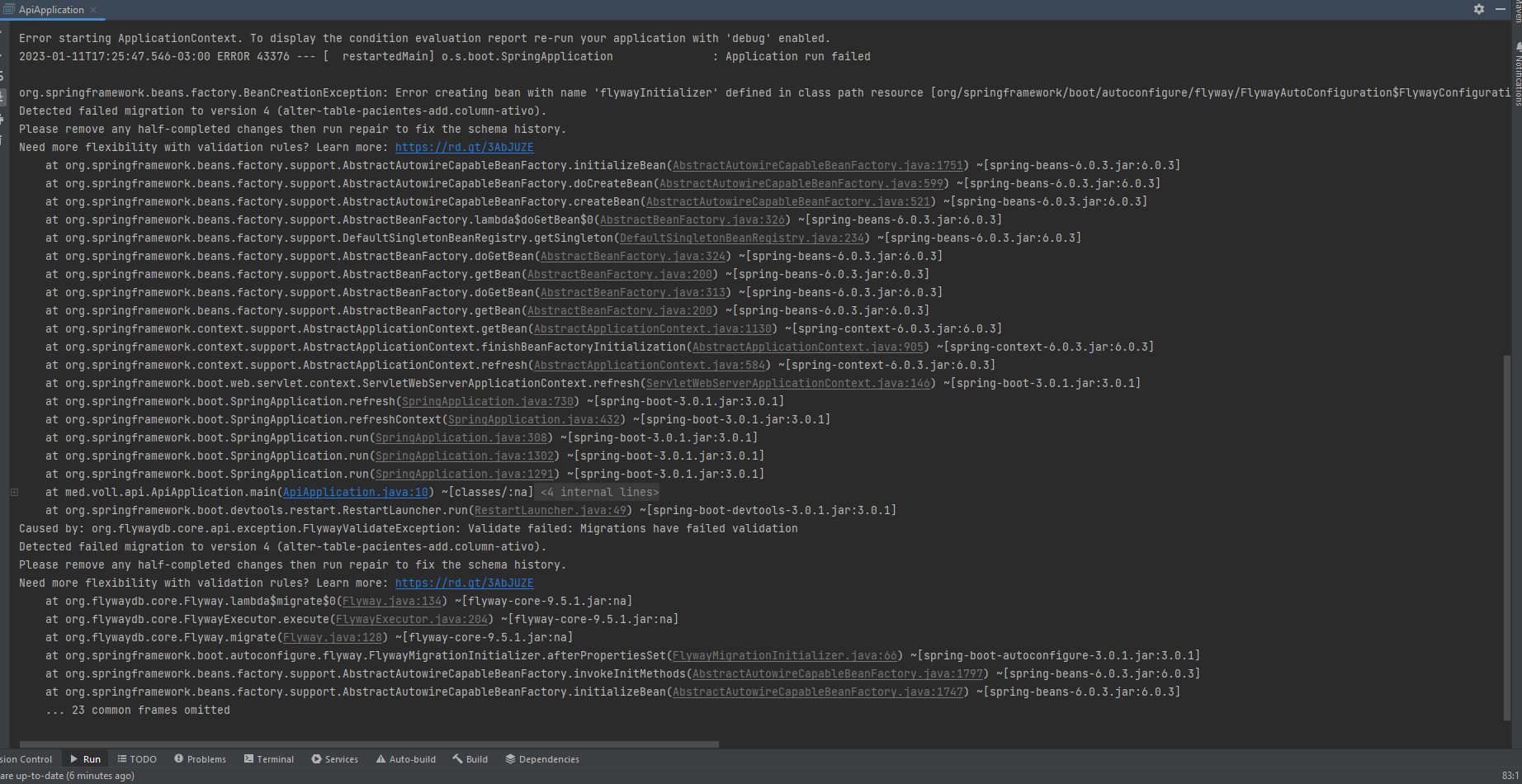Open the Build tool window
The image size is (1522, 784).
point(470,759)
